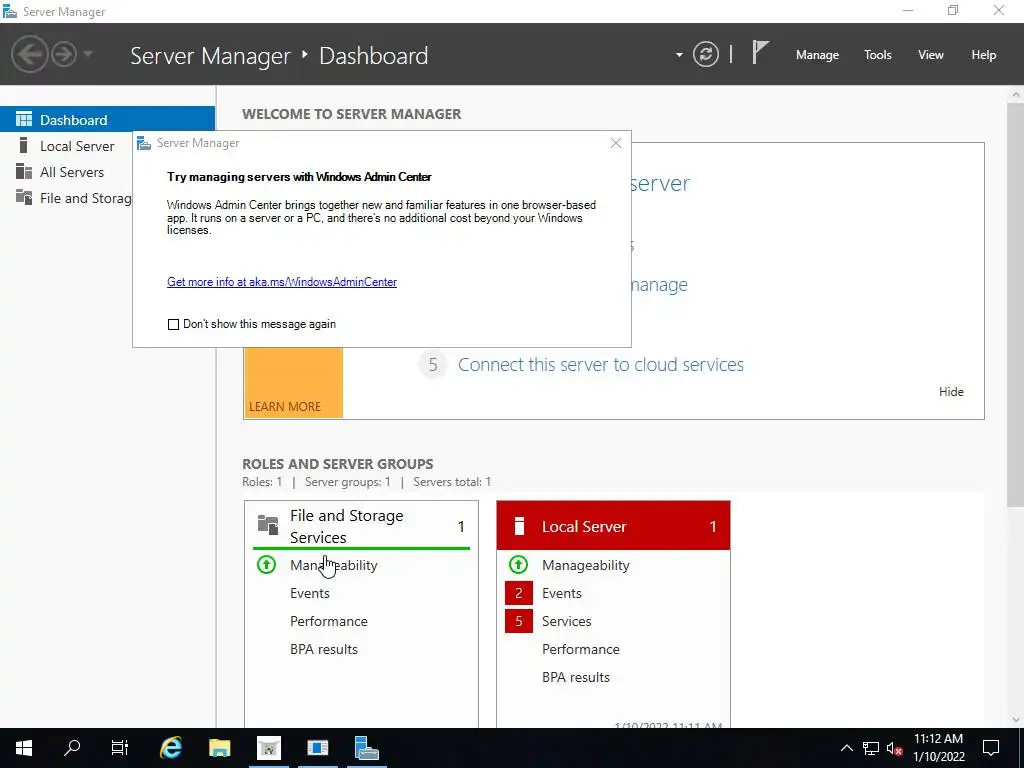Open Performance in the Local Server tile
The height and width of the screenshot is (768, 1024).
(x=581, y=649)
